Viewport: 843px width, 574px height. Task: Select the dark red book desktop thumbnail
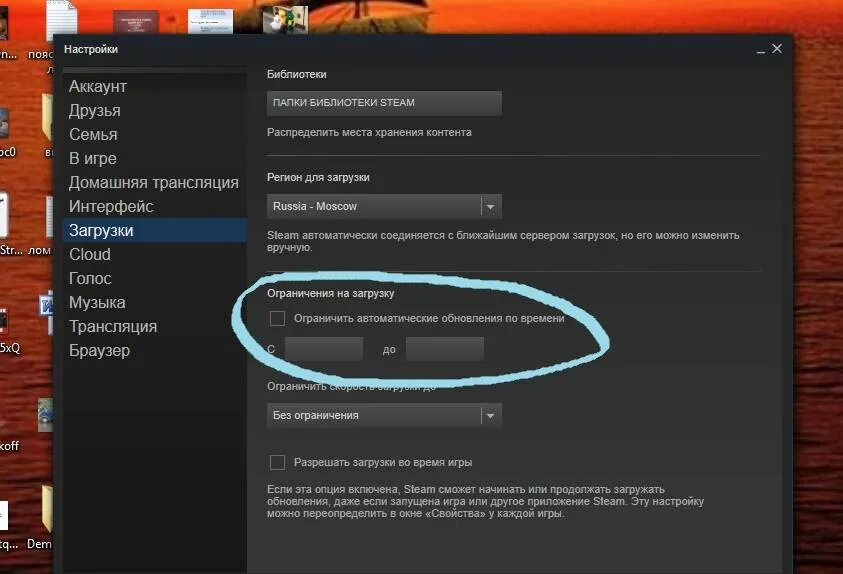pyautogui.click(x=135, y=22)
